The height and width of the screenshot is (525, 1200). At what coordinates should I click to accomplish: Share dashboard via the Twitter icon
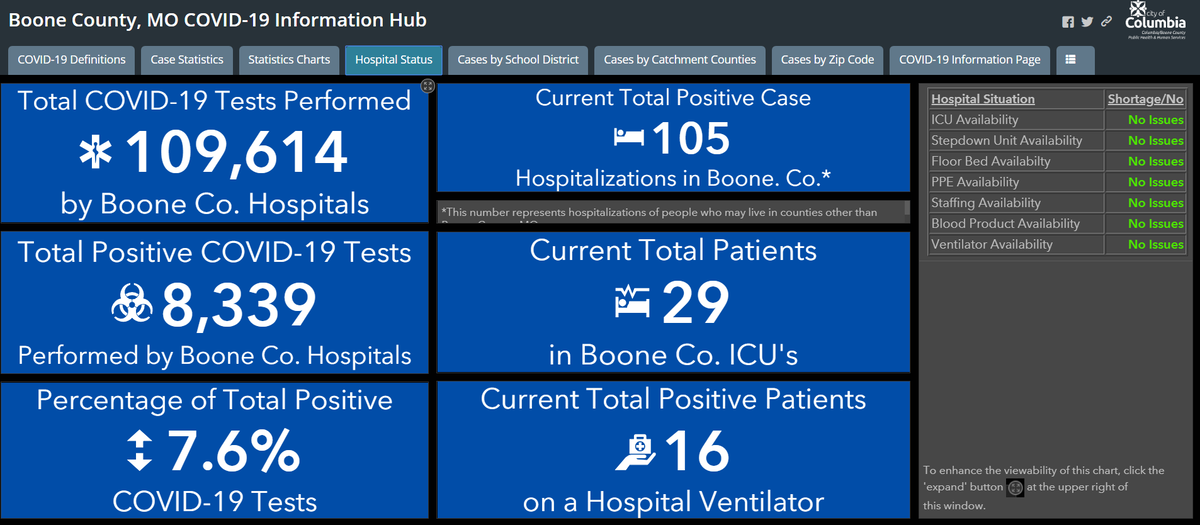click(1087, 22)
